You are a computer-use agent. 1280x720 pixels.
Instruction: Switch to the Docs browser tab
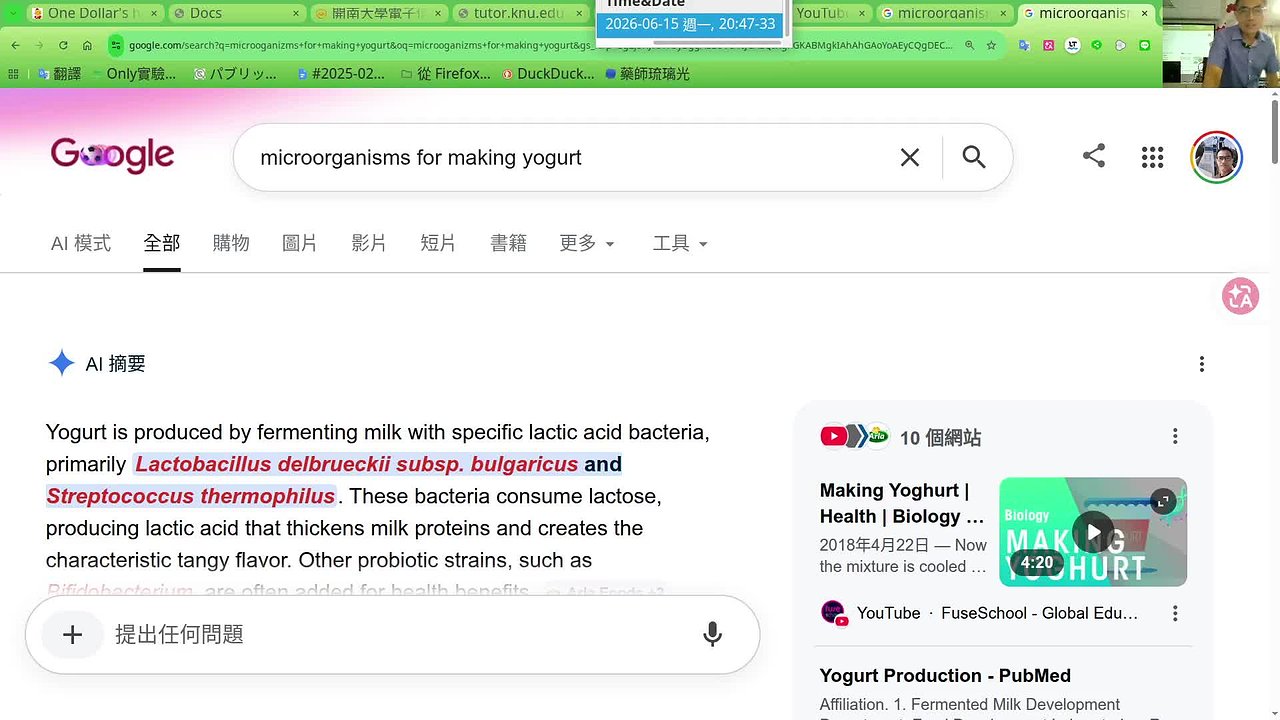pyautogui.click(x=235, y=14)
